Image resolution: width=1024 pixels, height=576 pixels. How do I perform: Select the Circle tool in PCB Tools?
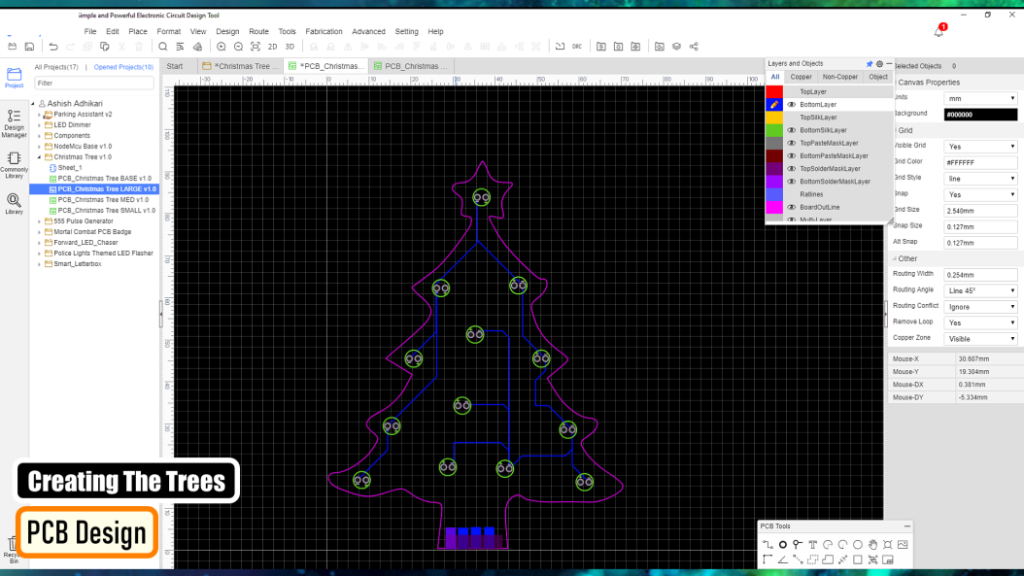point(858,545)
